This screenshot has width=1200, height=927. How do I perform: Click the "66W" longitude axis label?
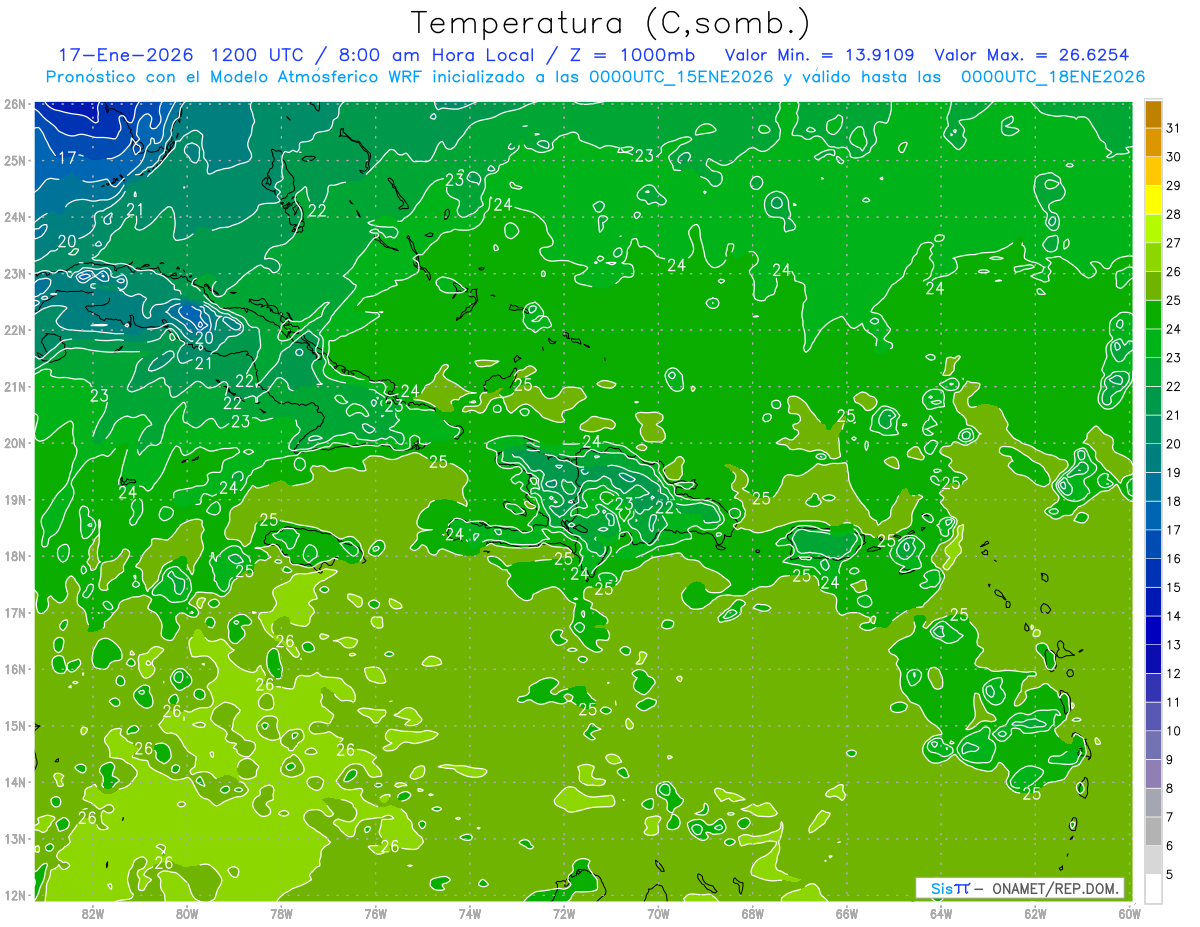click(847, 913)
